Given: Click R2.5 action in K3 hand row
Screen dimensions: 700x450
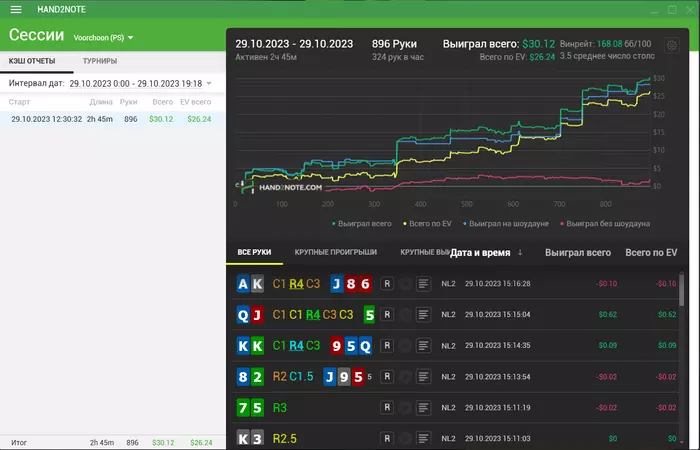Looking at the screenshot, I should tap(284, 438).
